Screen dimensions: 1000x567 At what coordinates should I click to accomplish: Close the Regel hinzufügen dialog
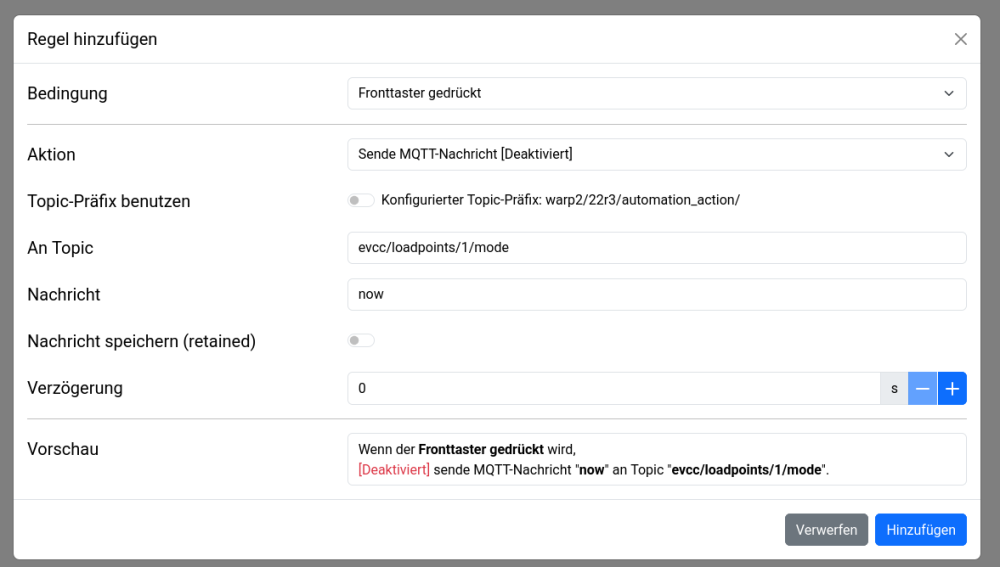tap(960, 39)
